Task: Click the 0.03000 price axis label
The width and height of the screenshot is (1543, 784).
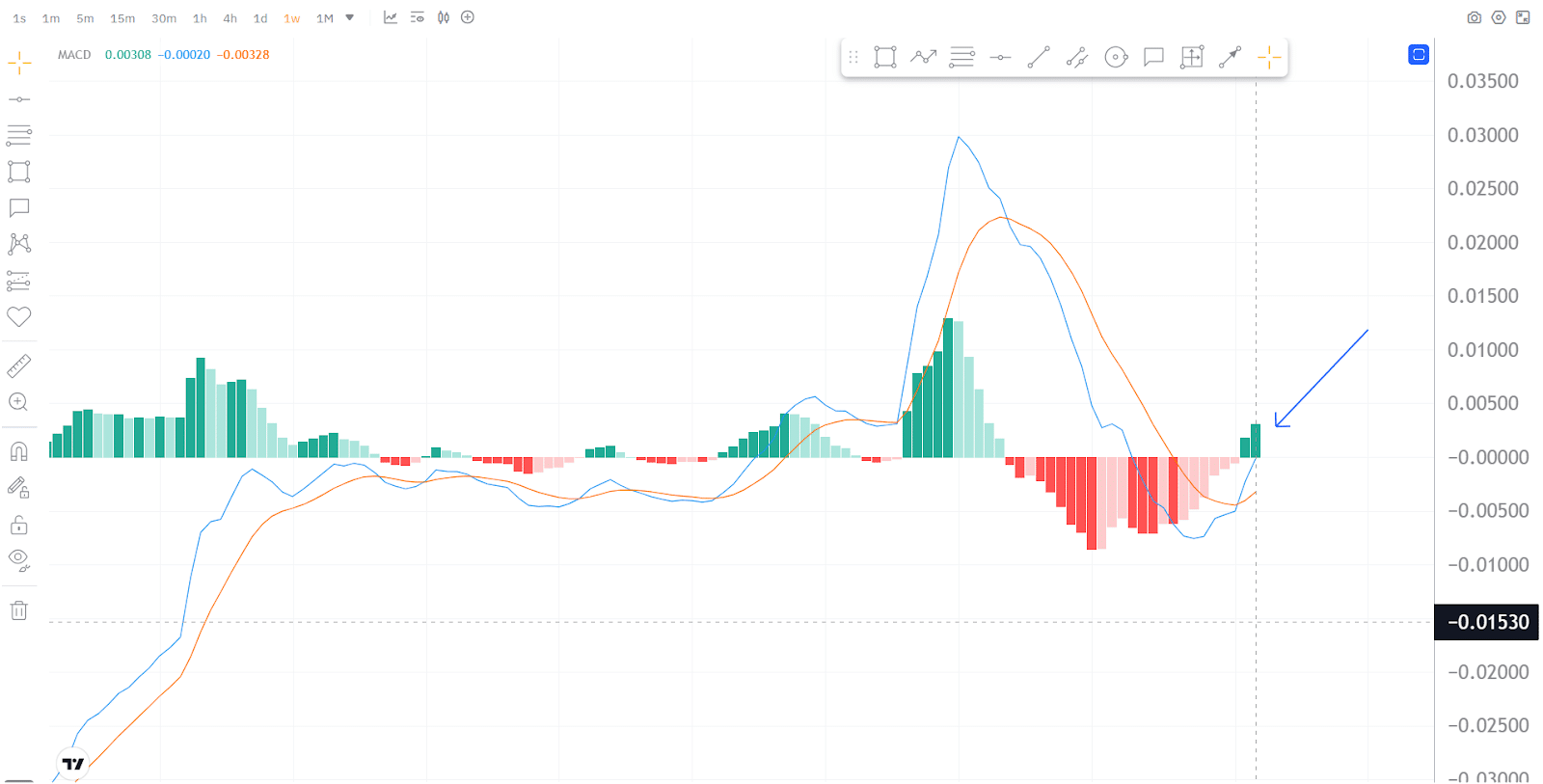Action: (x=1483, y=135)
